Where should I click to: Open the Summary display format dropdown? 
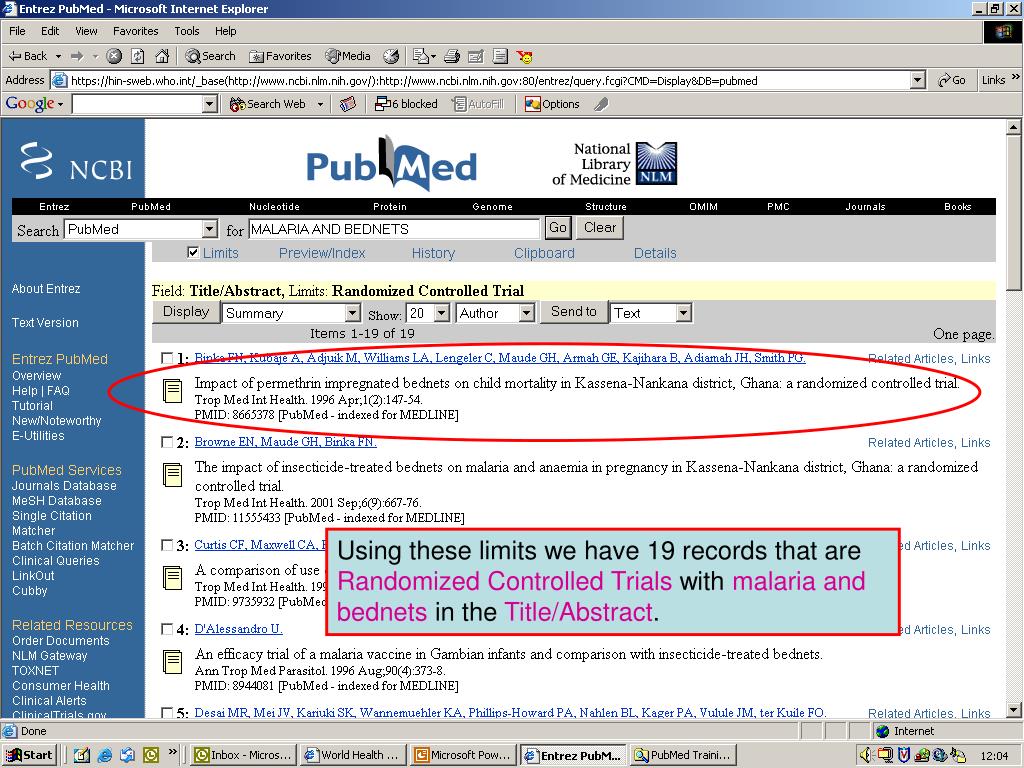353,313
